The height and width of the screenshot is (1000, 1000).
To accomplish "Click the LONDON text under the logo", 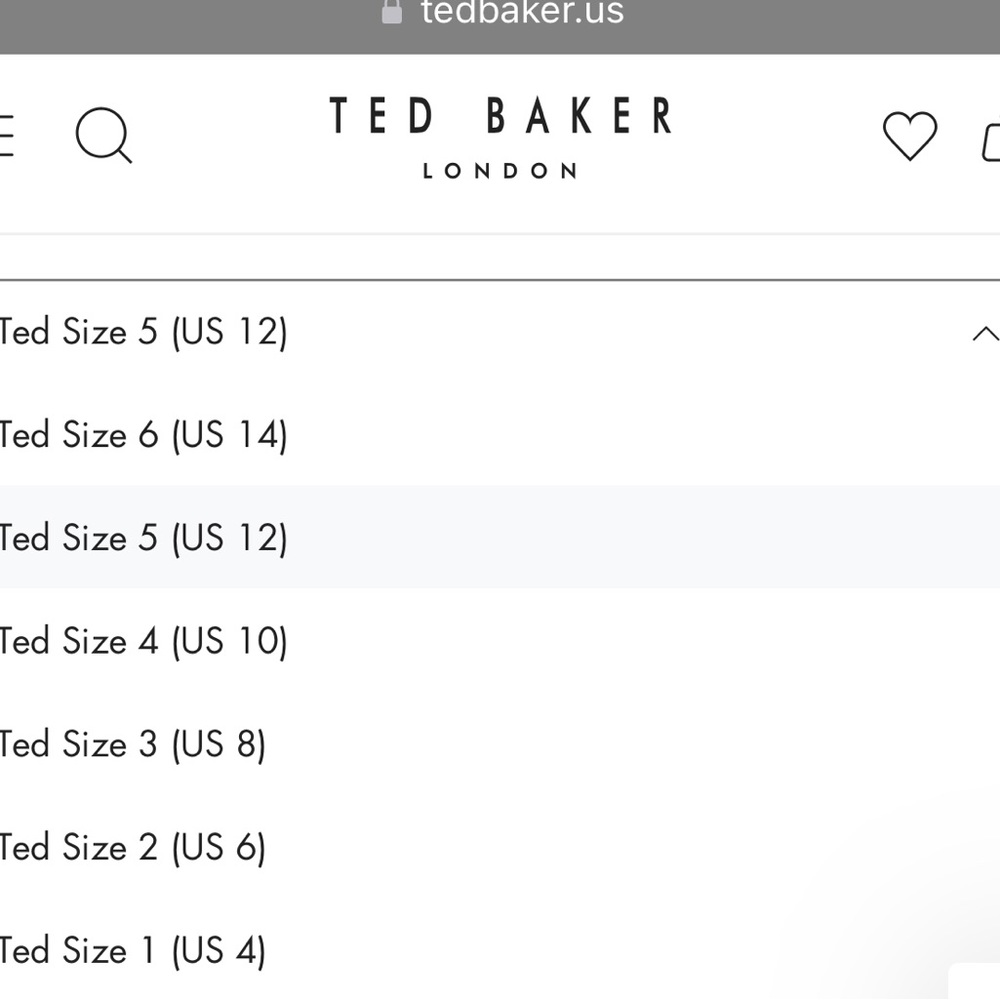I will coord(500,171).
